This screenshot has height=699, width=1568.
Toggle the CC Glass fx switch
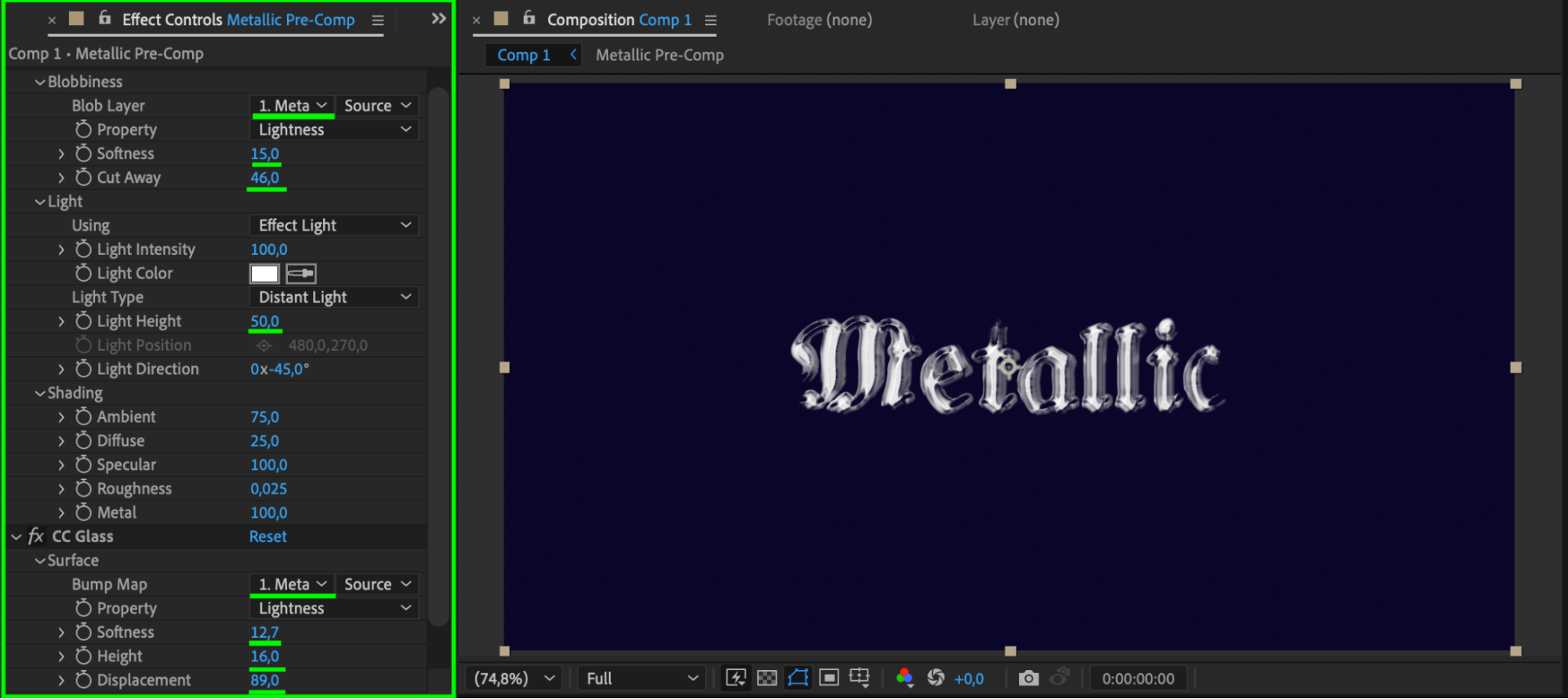(x=35, y=537)
